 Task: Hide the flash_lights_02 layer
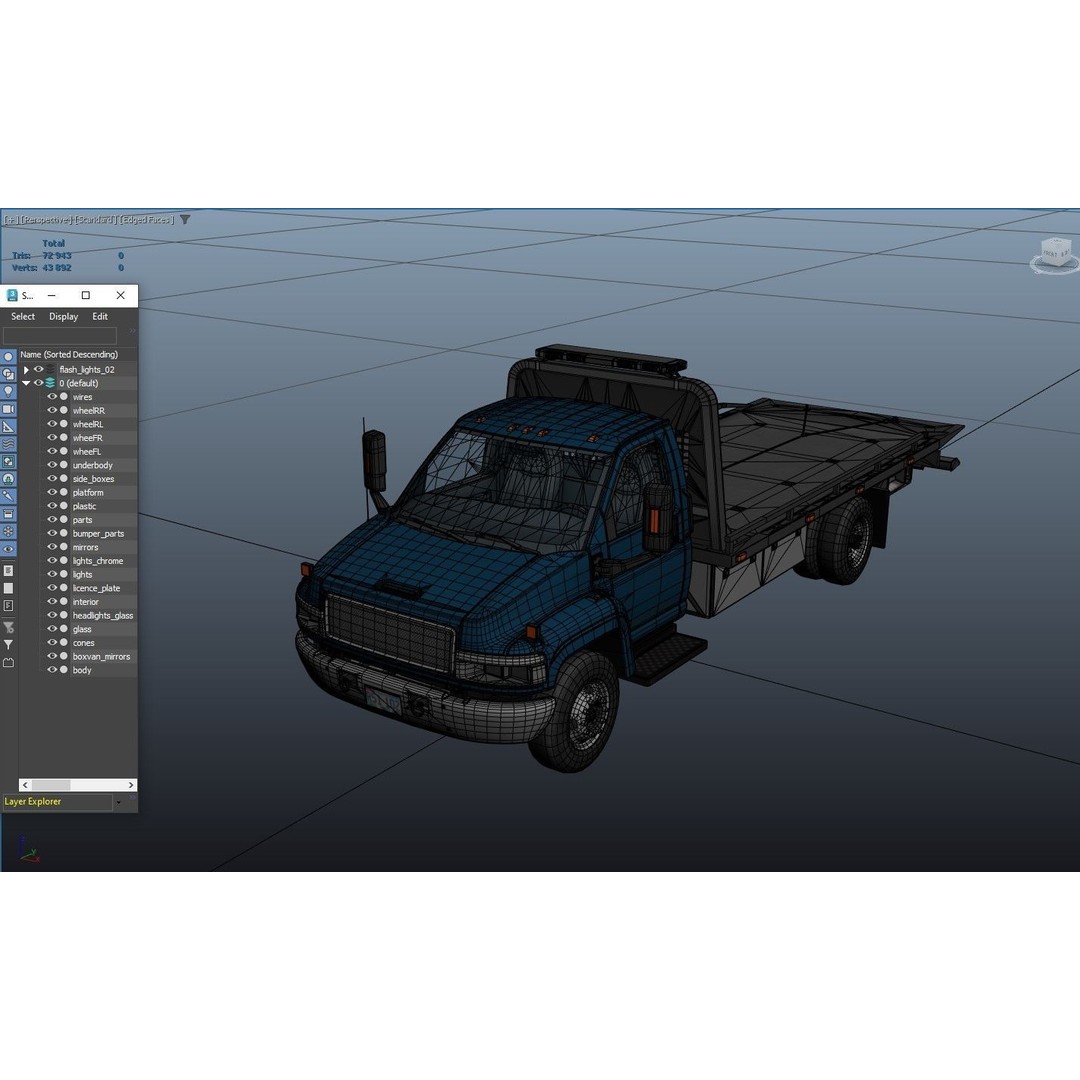[x=38, y=369]
